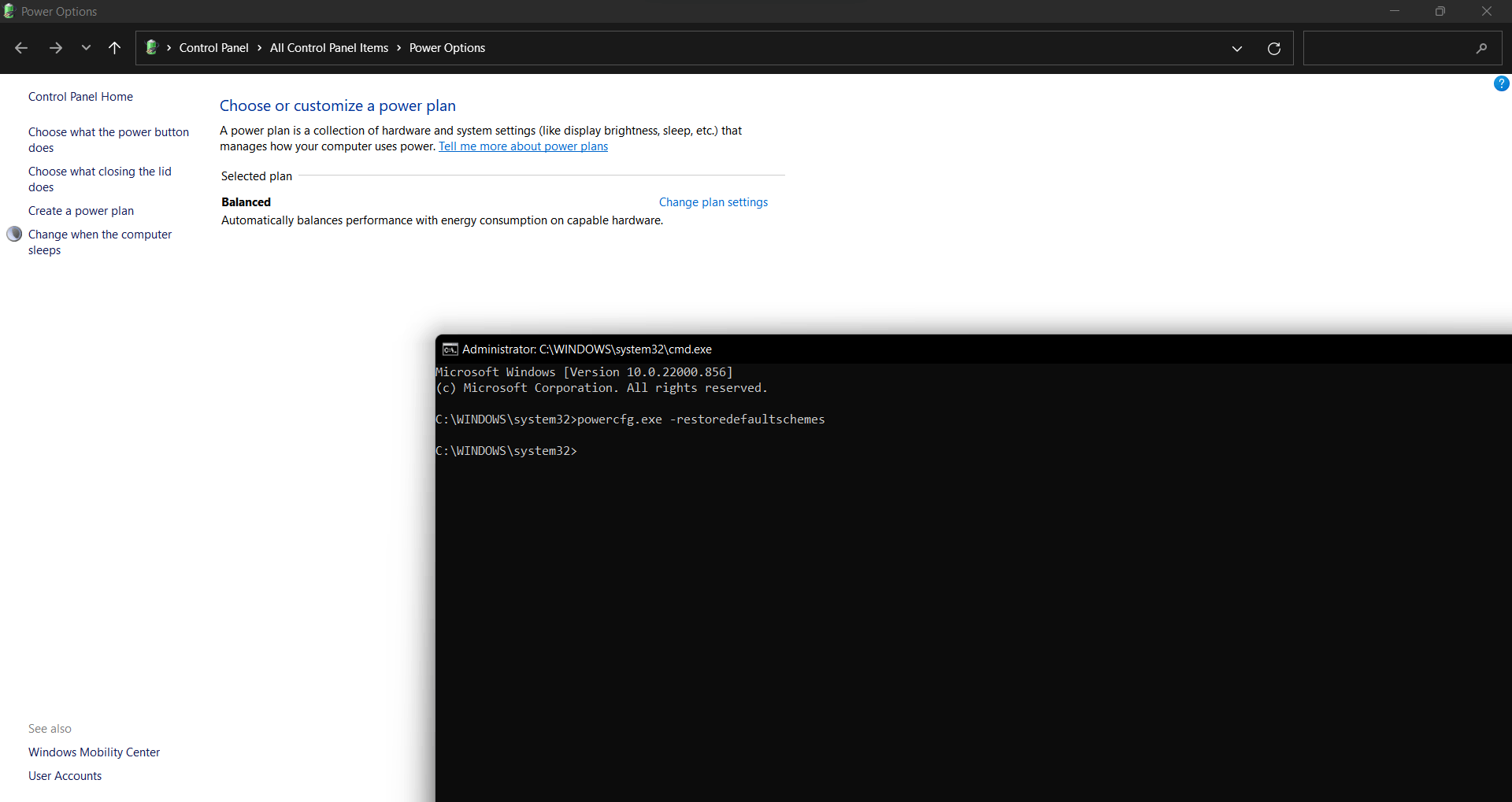1512x802 pixels.
Task: Click the Administrator cmd.exe title bar
Action: click(x=973, y=349)
